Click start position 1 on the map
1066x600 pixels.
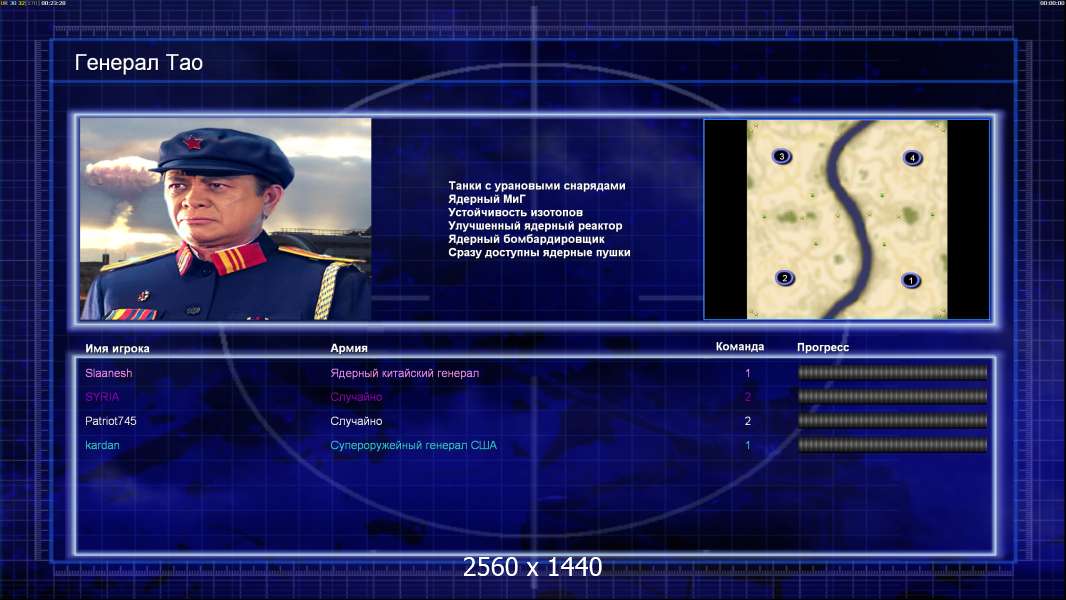point(911,280)
